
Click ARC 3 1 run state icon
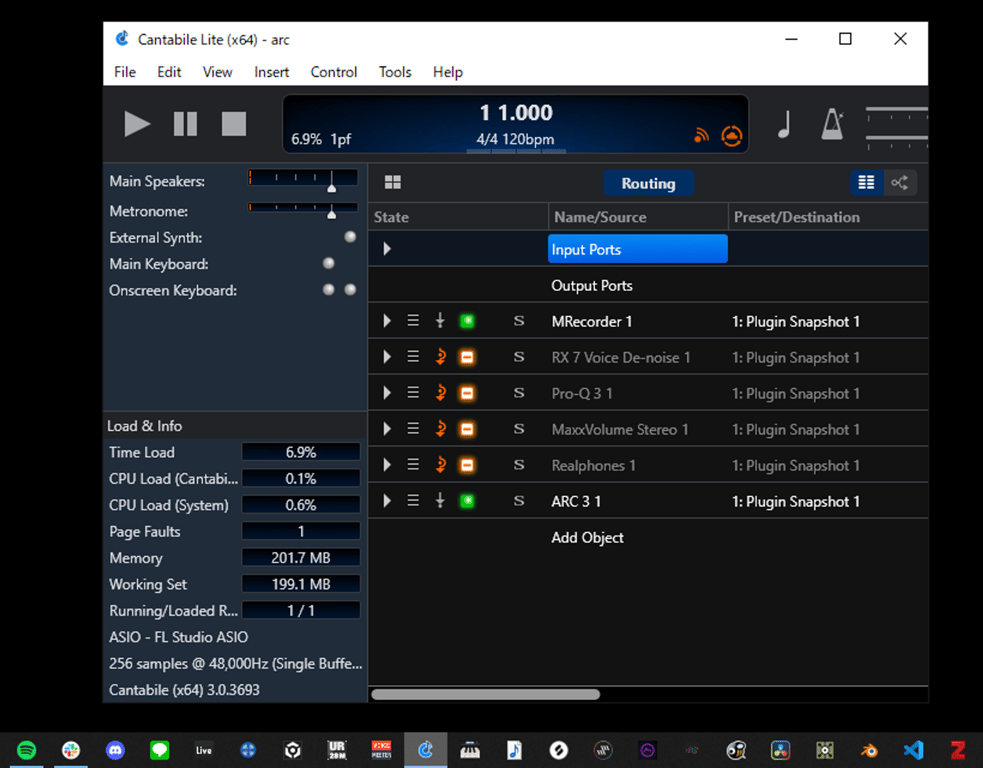(x=440, y=501)
